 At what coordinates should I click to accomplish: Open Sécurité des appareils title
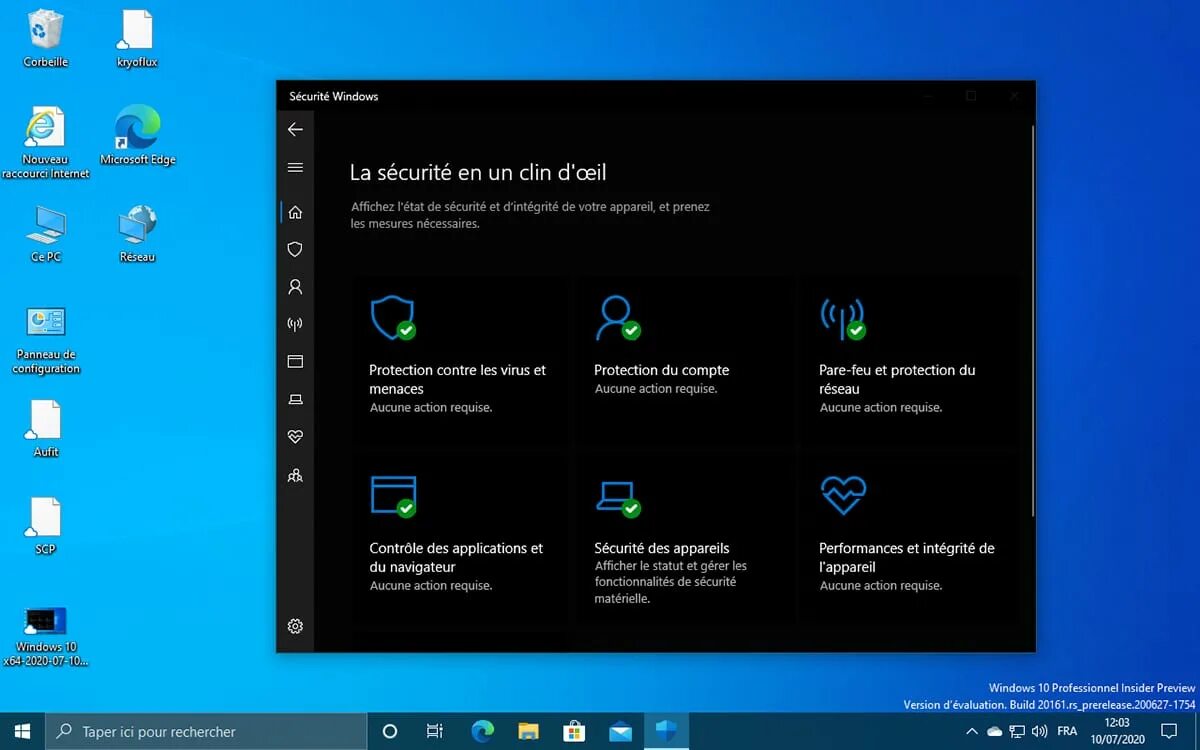(662, 548)
